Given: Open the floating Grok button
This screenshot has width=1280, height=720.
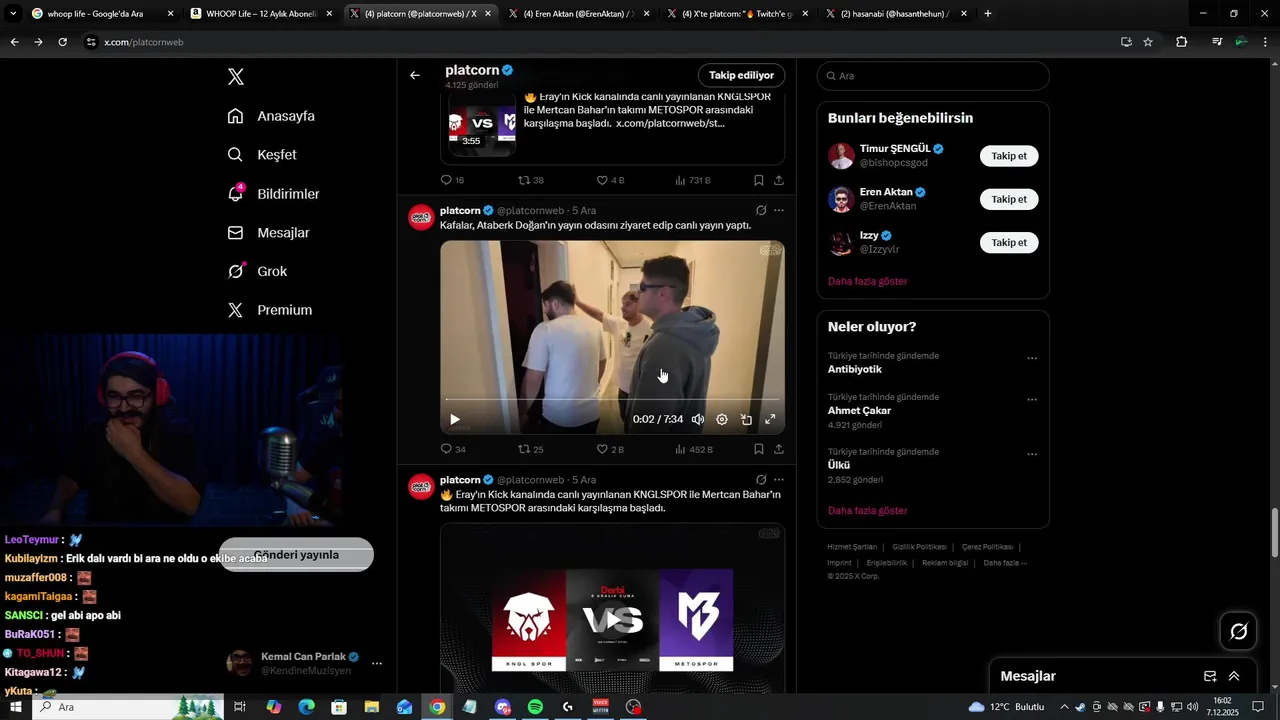Looking at the screenshot, I should point(1238,631).
